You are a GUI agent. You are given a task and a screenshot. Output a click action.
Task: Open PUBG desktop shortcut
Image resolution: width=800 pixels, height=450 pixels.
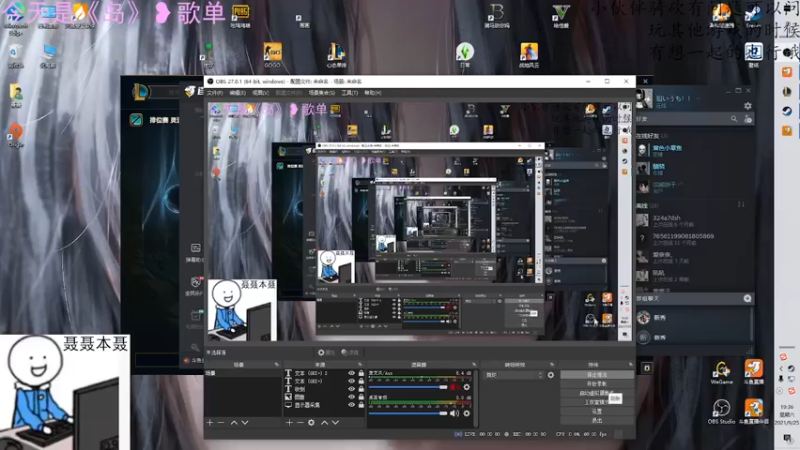pos(240,16)
